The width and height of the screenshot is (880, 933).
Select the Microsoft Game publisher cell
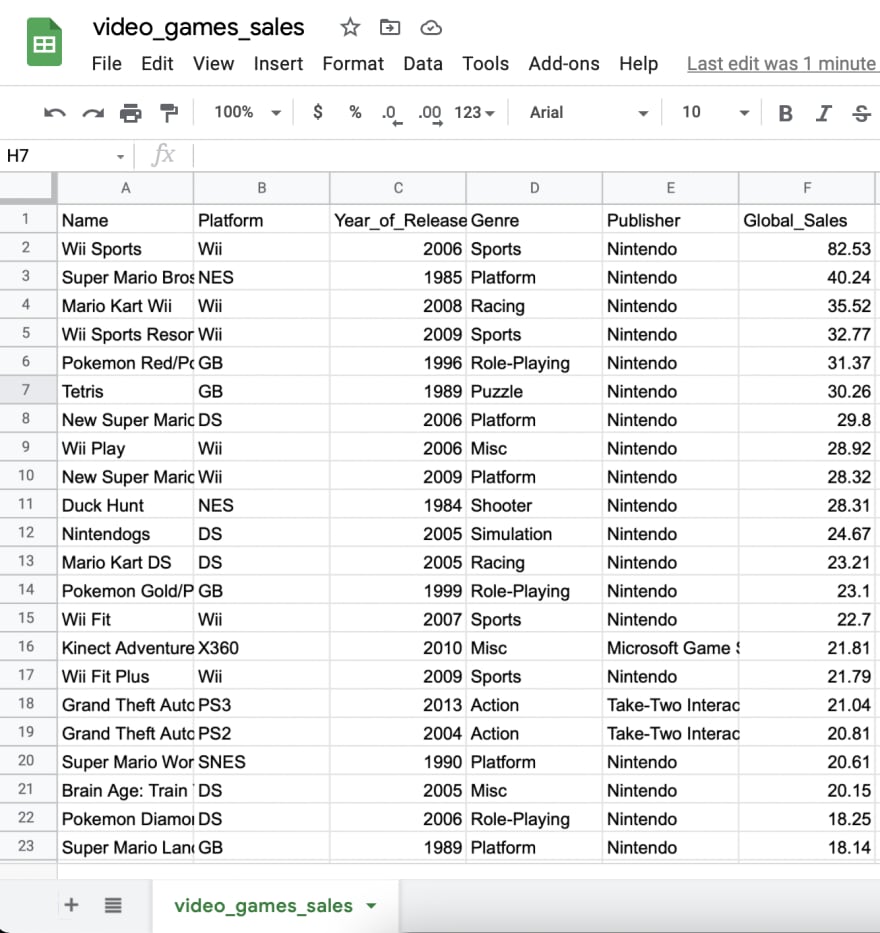point(671,647)
